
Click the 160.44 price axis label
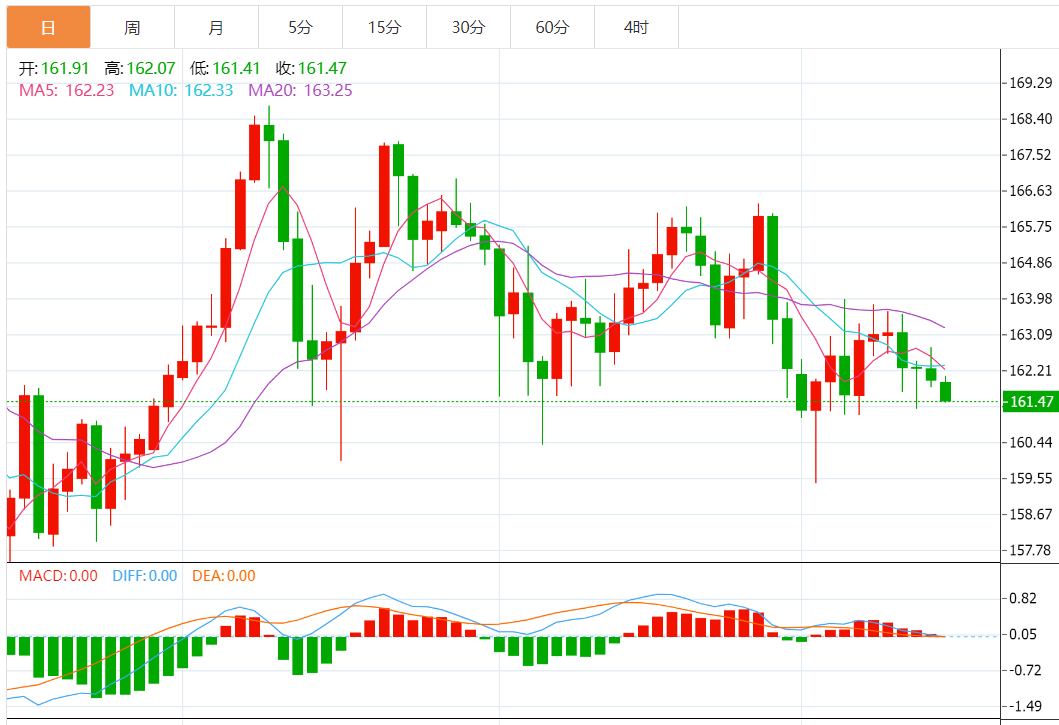pyautogui.click(x=1031, y=443)
